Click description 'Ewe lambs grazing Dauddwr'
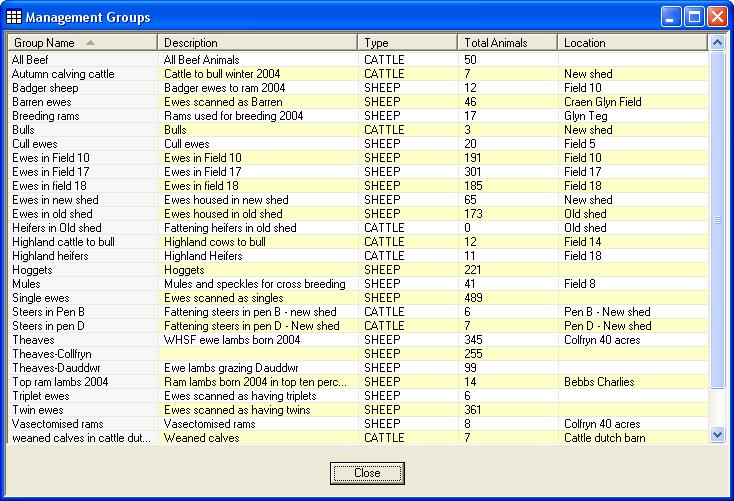734x501 pixels. [231, 368]
